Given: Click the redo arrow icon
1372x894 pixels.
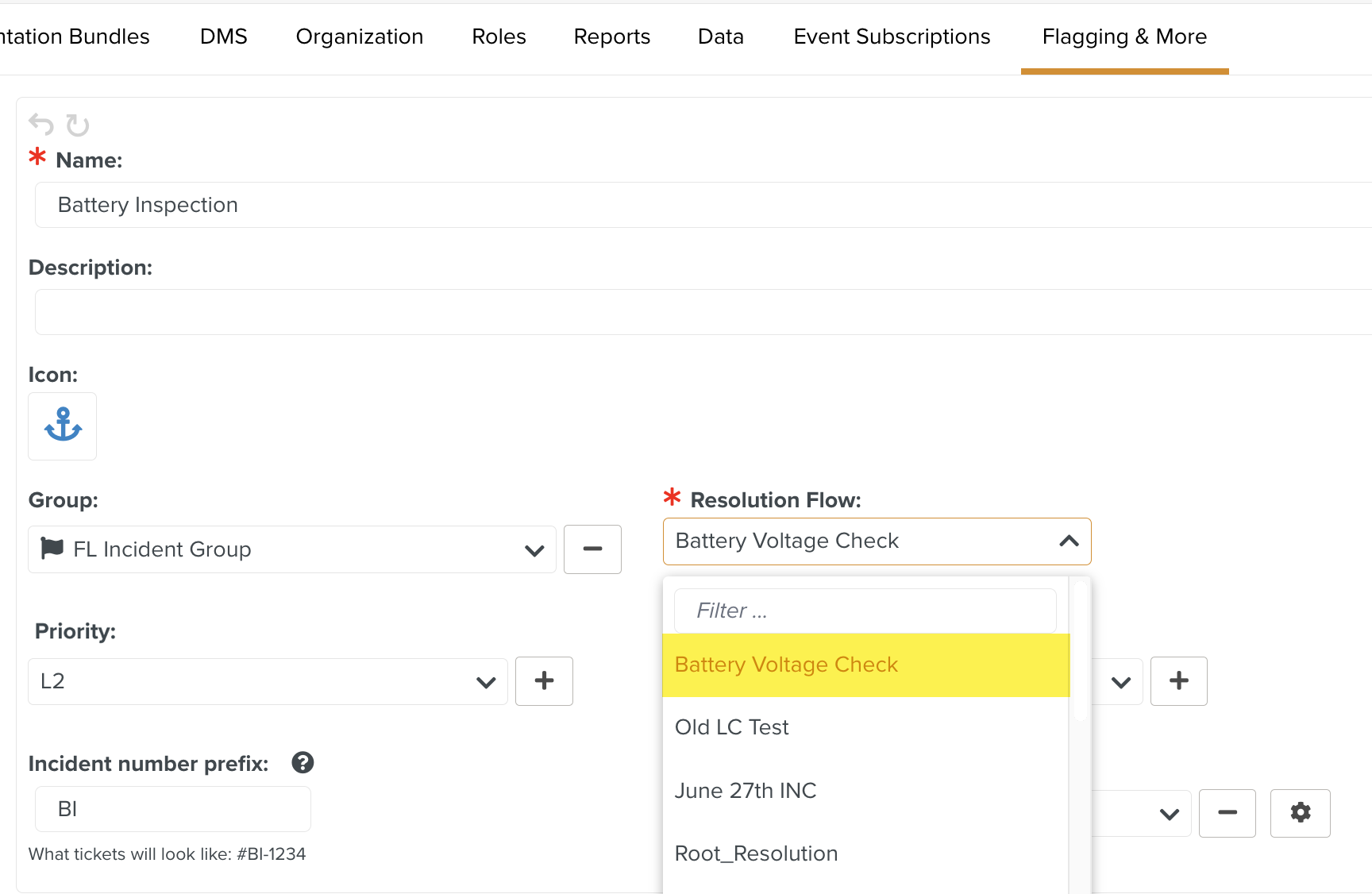Looking at the screenshot, I should [x=77, y=125].
